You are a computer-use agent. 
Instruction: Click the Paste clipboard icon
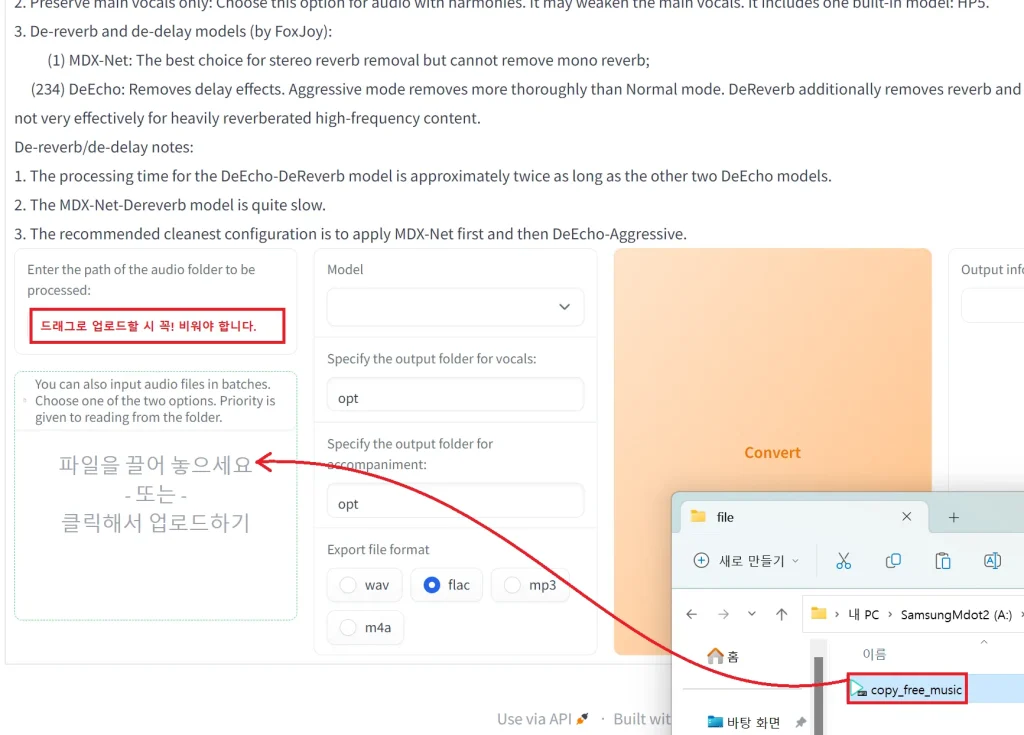pos(942,561)
